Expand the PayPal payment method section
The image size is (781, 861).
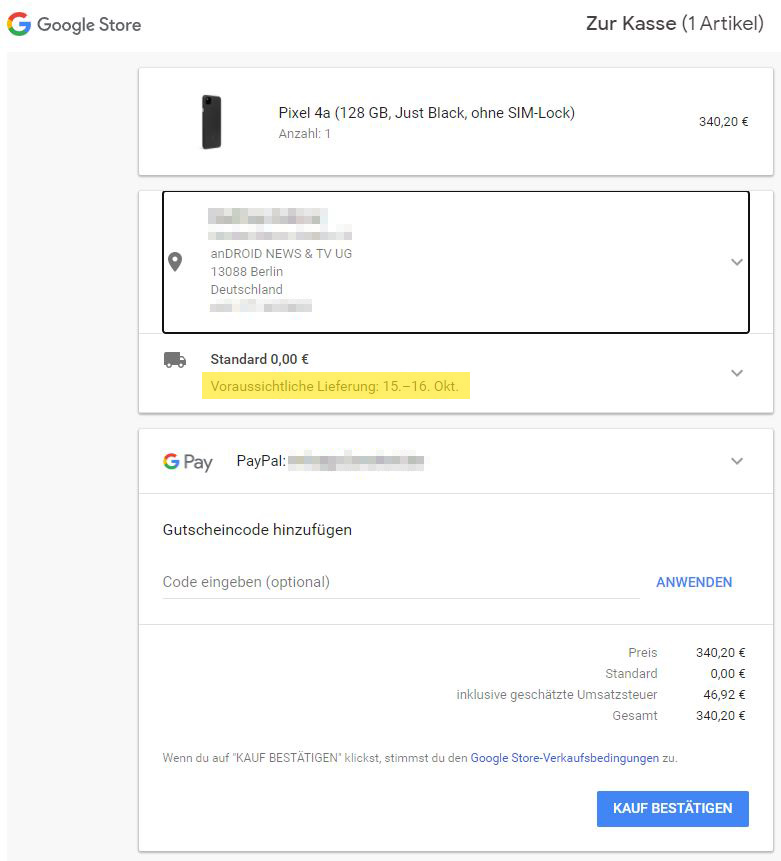pos(737,462)
